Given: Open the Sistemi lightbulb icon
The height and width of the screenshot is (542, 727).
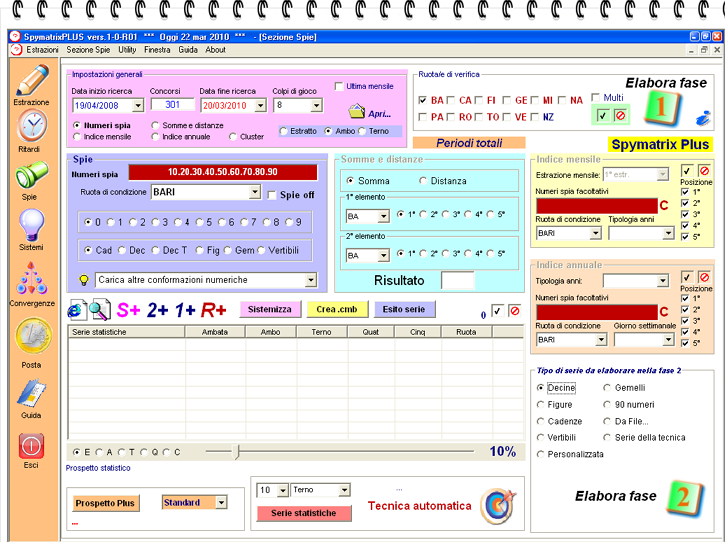Looking at the screenshot, I should 32,225.
